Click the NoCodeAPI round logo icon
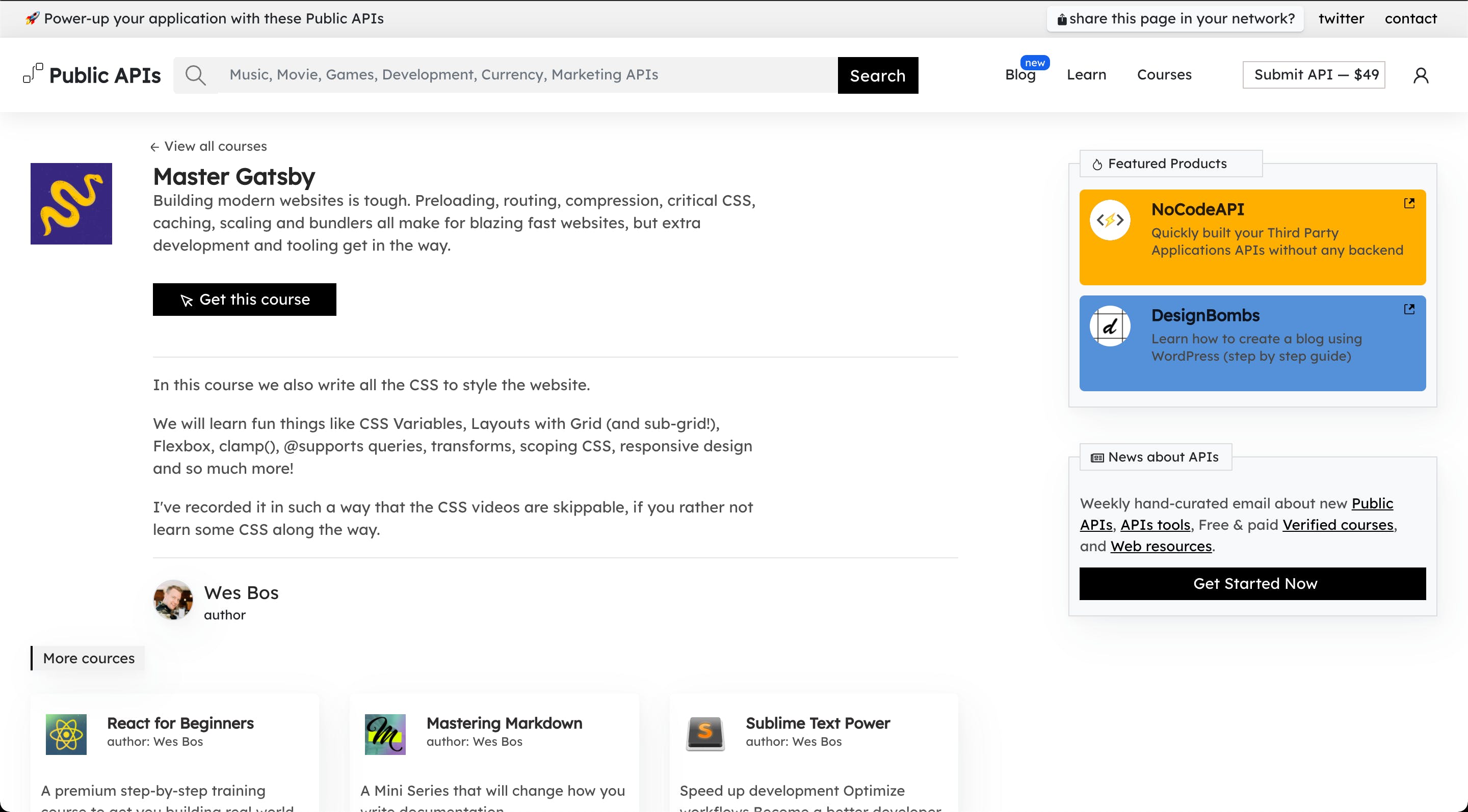The image size is (1468, 812). pyautogui.click(x=1110, y=220)
